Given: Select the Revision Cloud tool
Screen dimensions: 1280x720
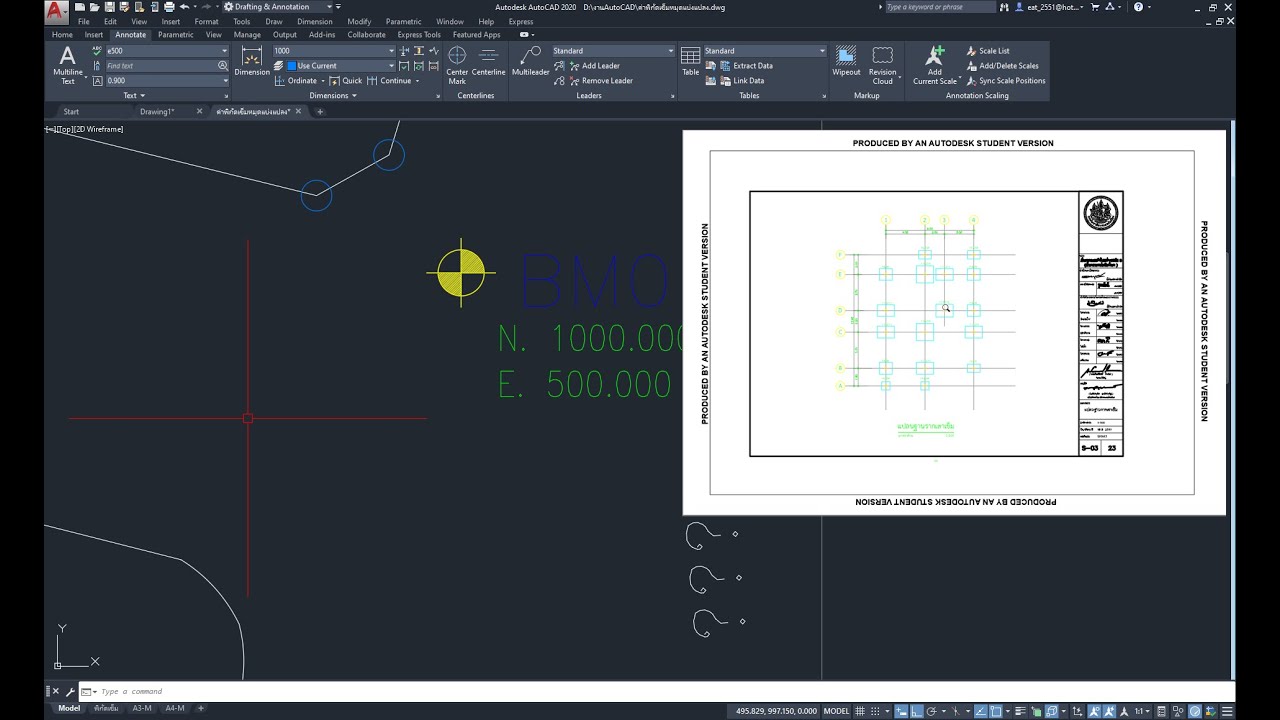Looking at the screenshot, I should click(x=883, y=65).
